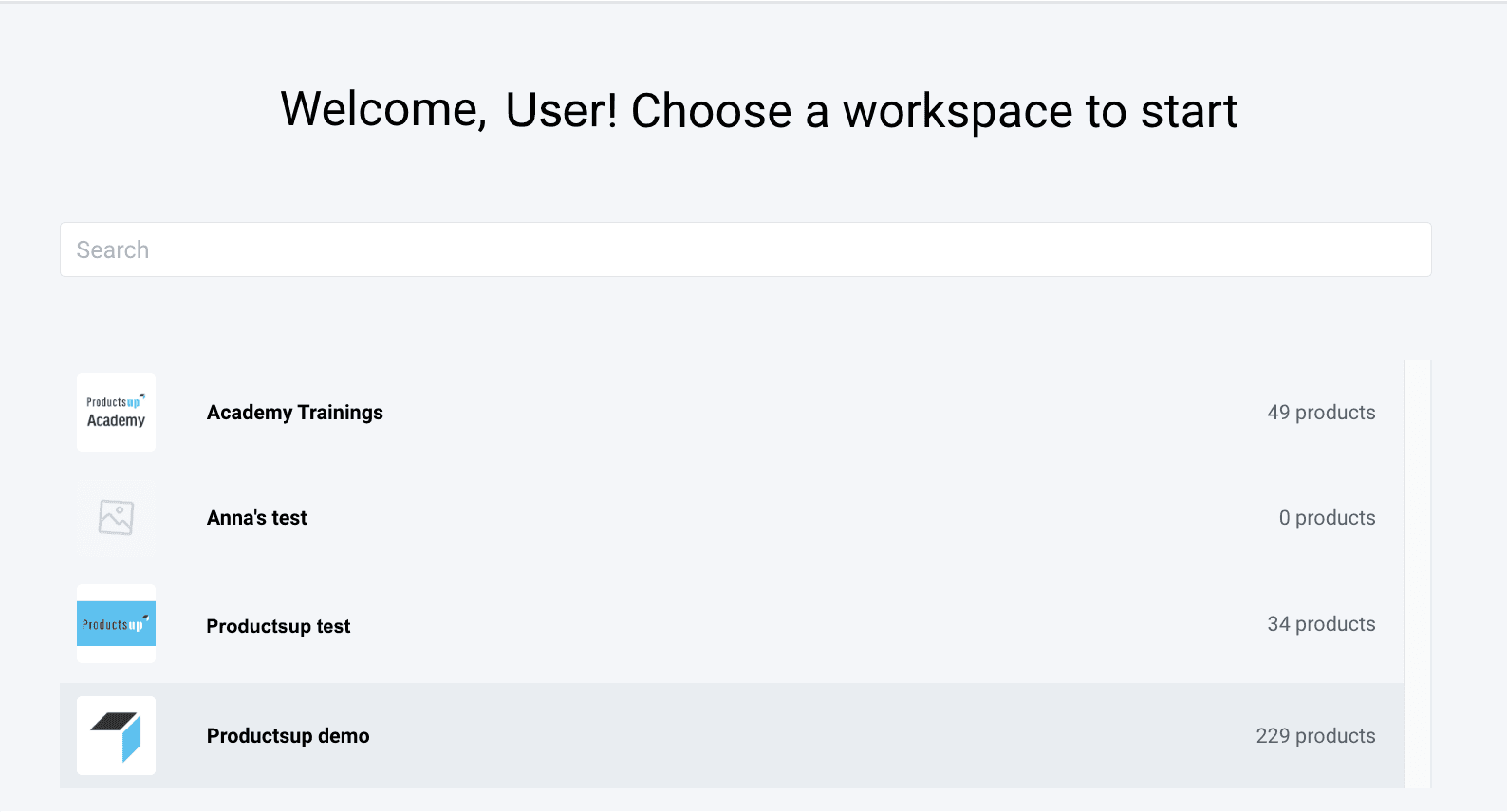Choose the Productsup demo workspace
Screen dimensions: 1507x812
(288, 736)
